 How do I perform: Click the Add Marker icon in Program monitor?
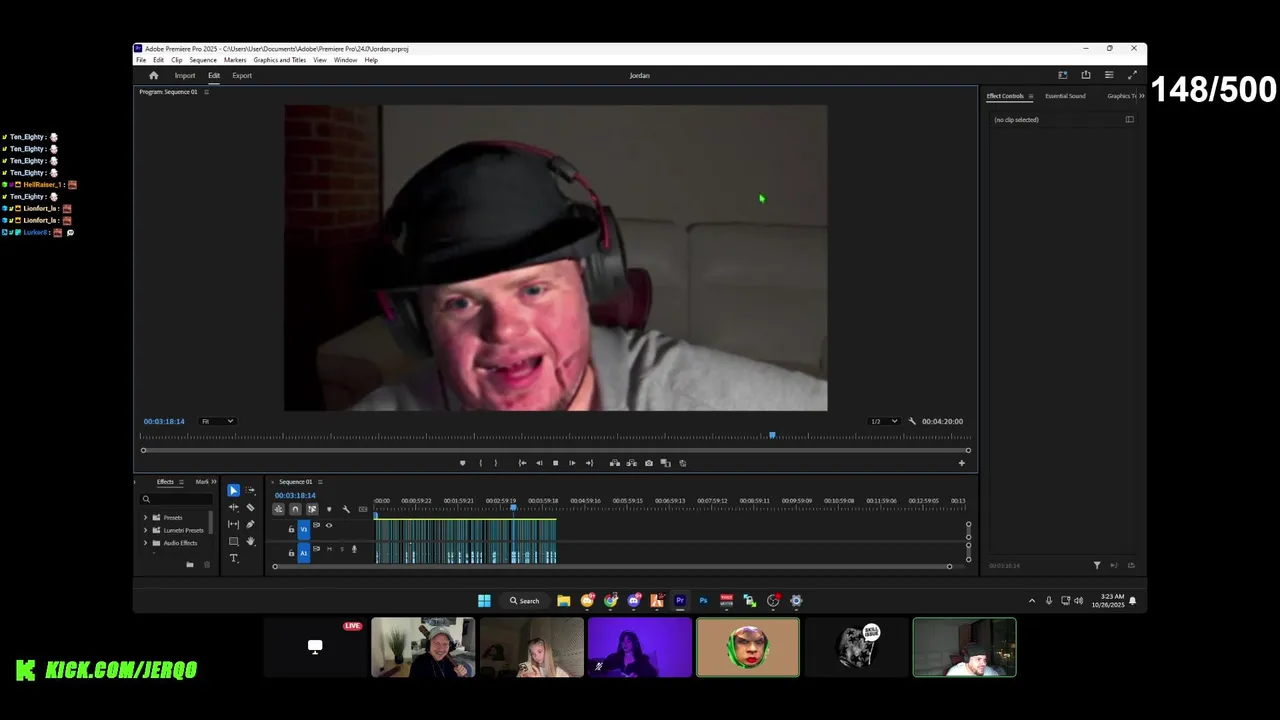[x=462, y=463]
